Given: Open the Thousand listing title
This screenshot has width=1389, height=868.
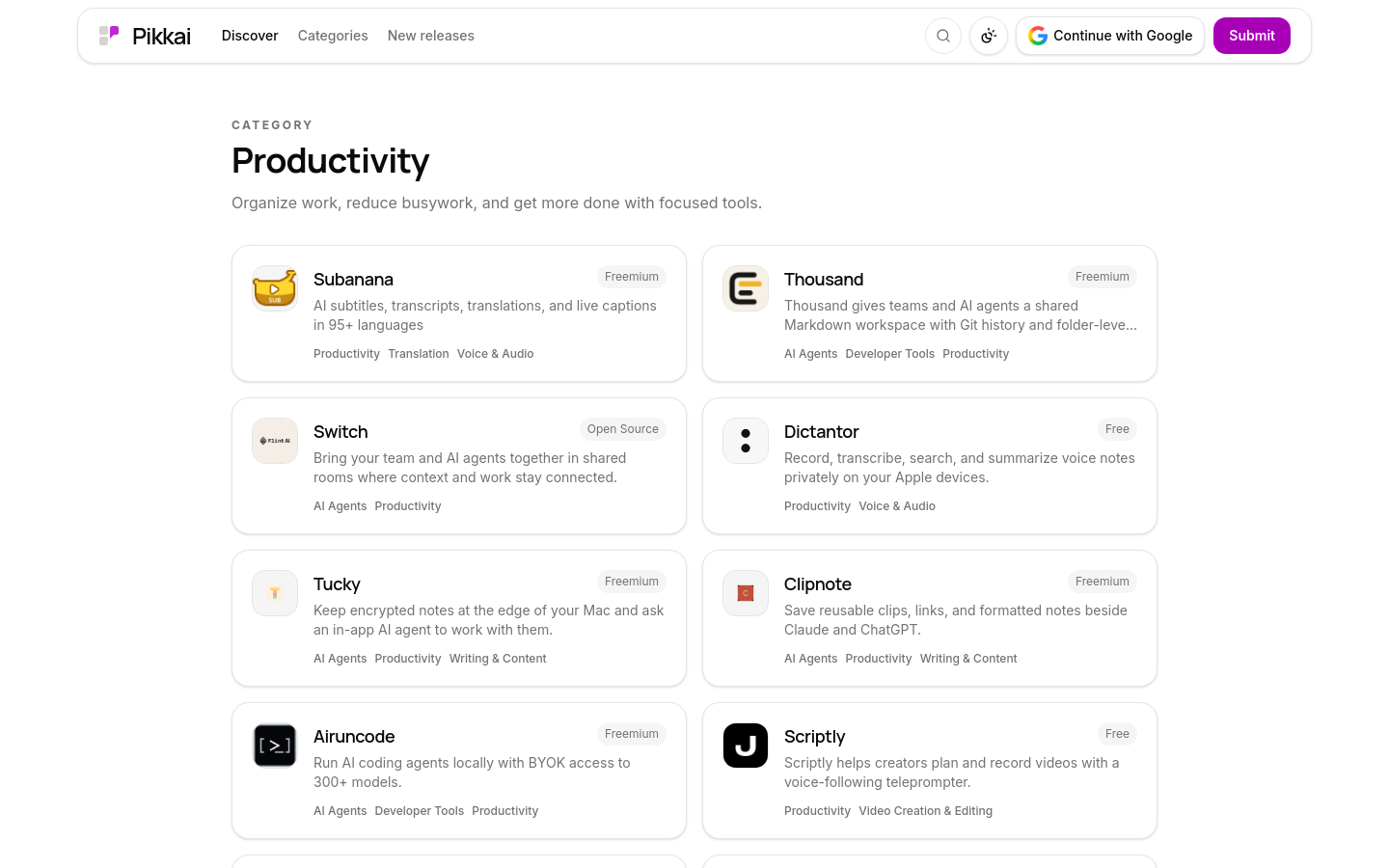Looking at the screenshot, I should (x=824, y=280).
